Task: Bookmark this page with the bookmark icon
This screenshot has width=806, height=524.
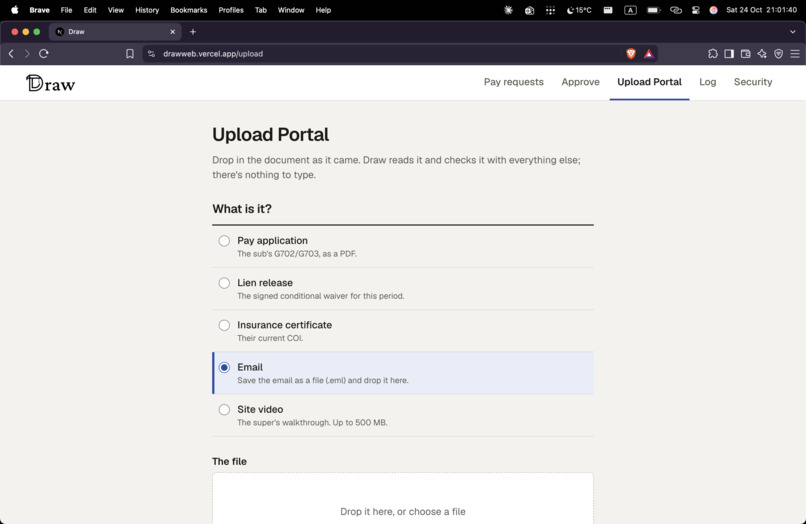Action: click(x=130, y=53)
